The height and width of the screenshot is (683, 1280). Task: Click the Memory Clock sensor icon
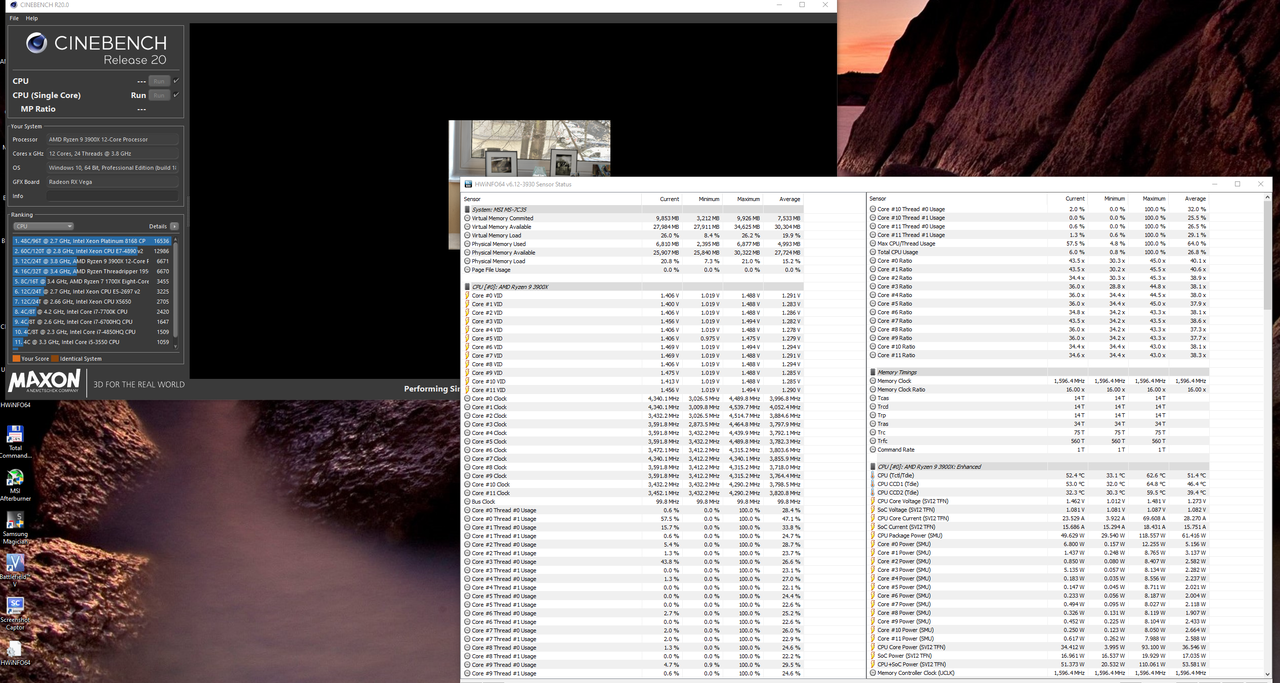[x=872, y=381]
